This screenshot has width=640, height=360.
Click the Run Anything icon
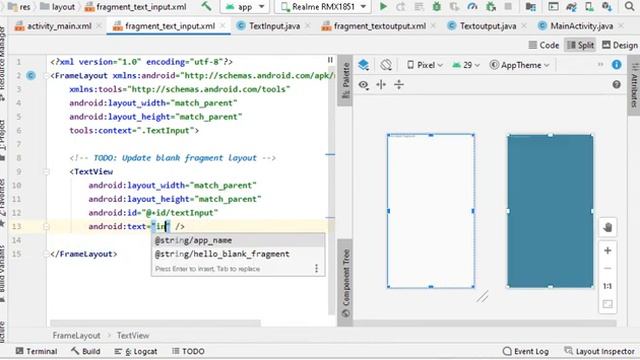(x=553, y=7)
